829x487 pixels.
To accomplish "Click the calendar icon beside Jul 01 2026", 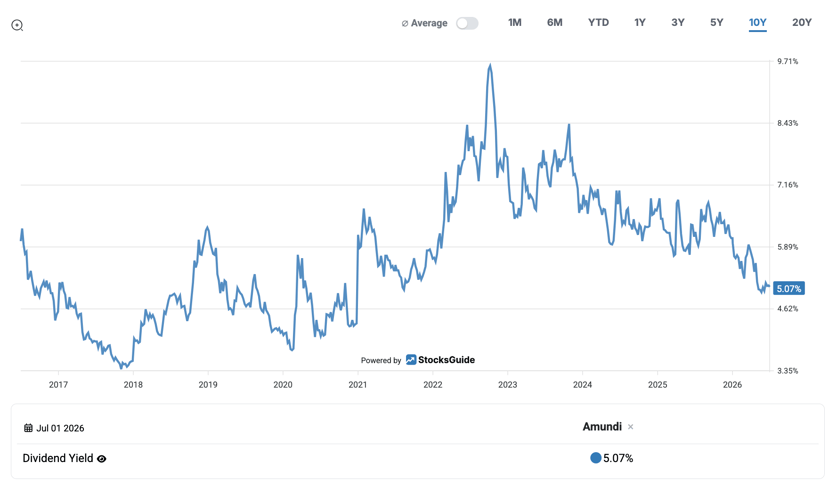I will coord(28,428).
